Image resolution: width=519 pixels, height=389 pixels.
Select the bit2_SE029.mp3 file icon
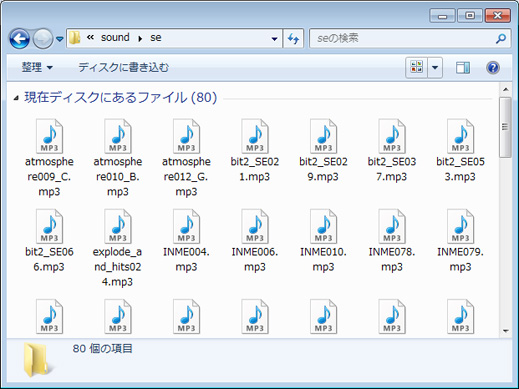click(x=323, y=136)
